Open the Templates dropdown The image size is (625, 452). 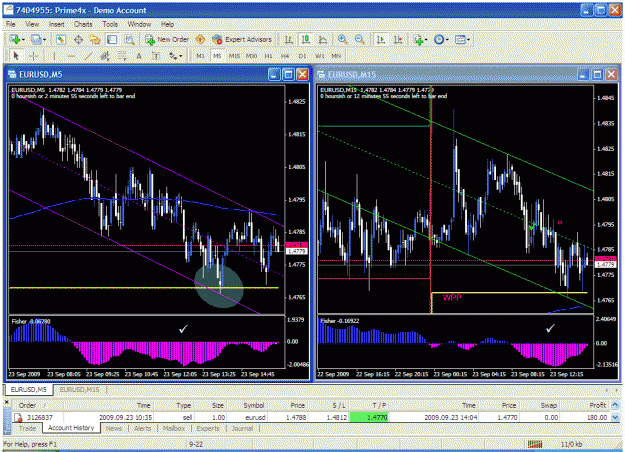[462, 39]
